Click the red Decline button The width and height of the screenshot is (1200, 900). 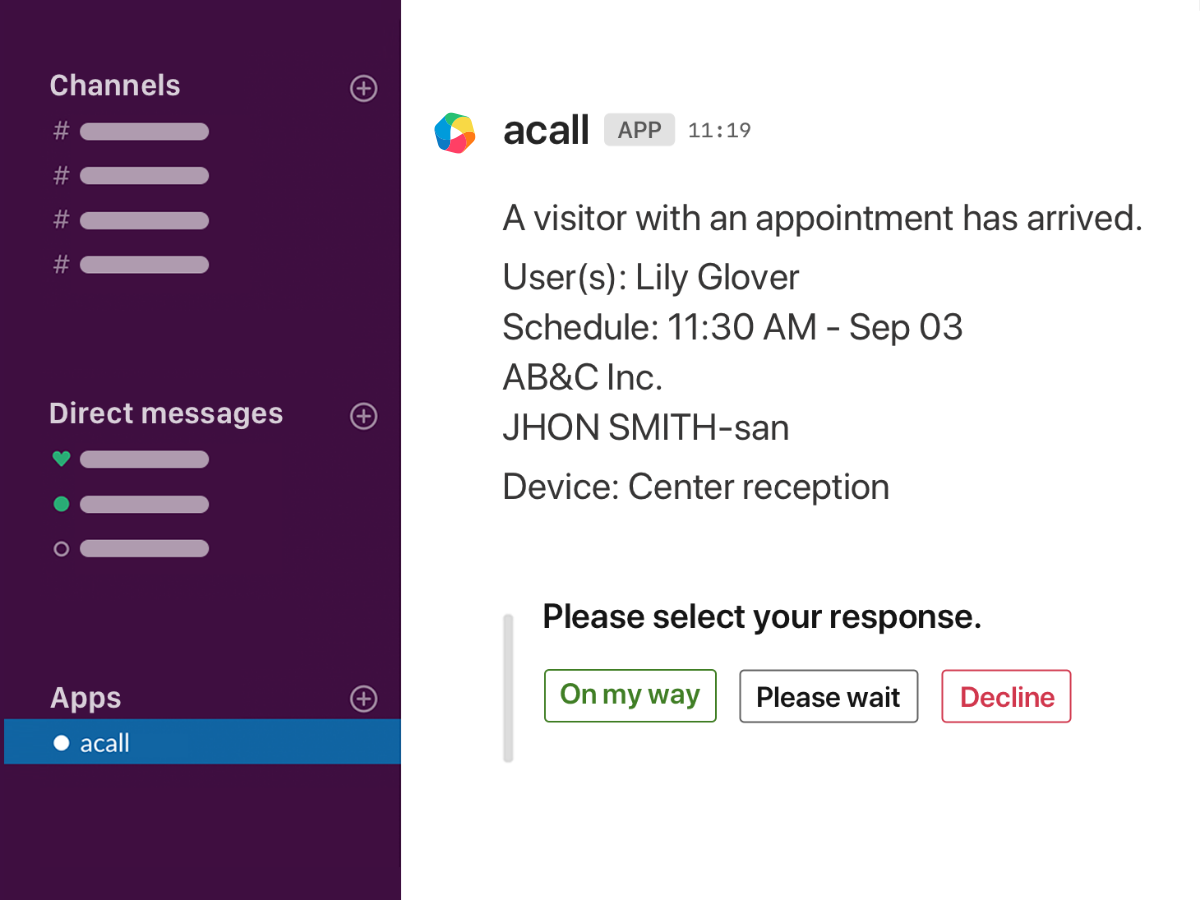[x=1007, y=696]
